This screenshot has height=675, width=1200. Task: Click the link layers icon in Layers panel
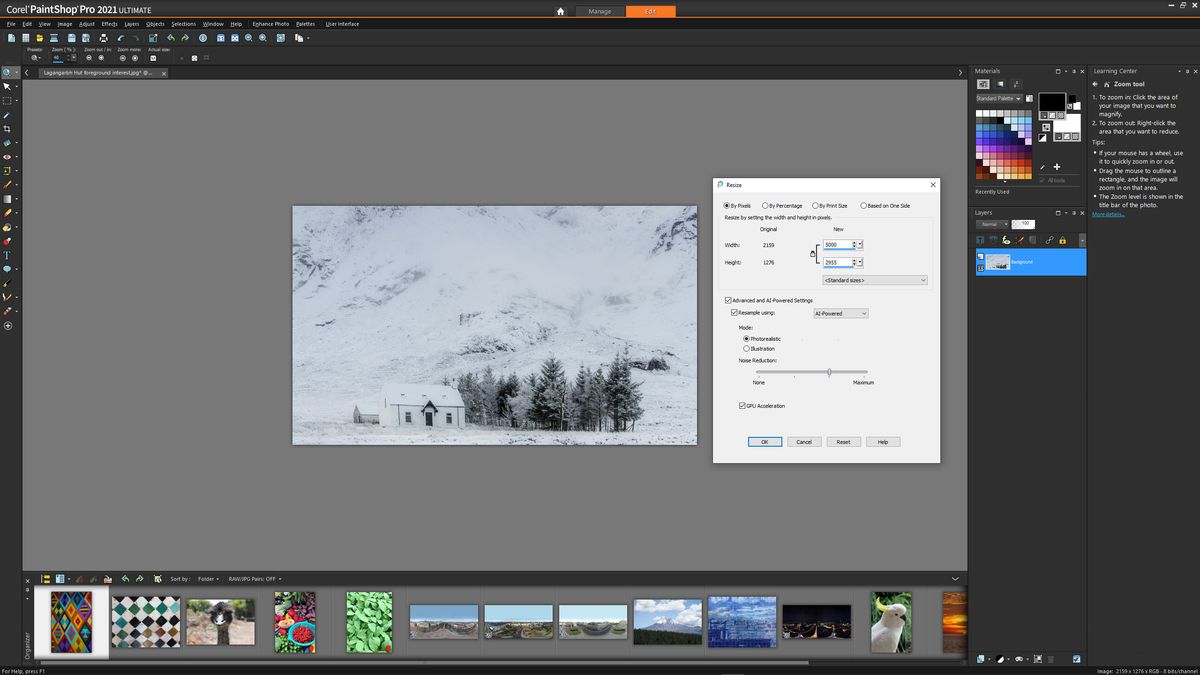[1049, 239]
